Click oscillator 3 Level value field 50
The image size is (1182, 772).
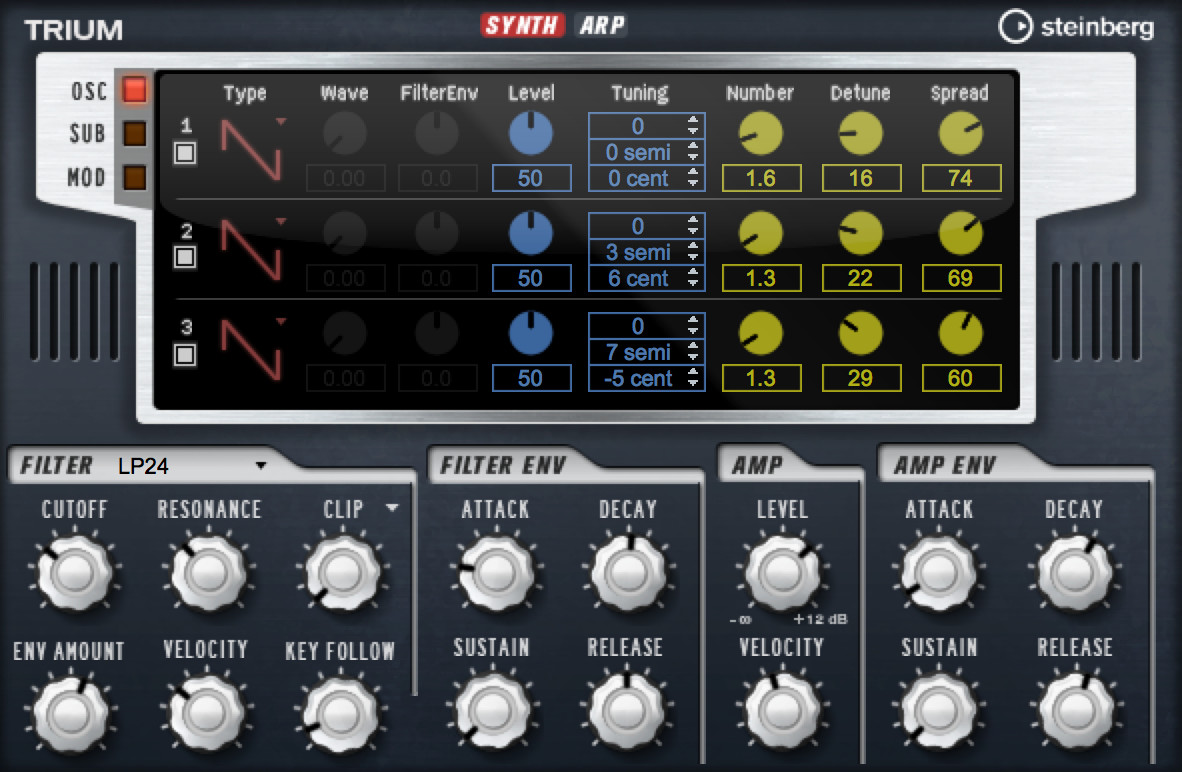point(531,378)
